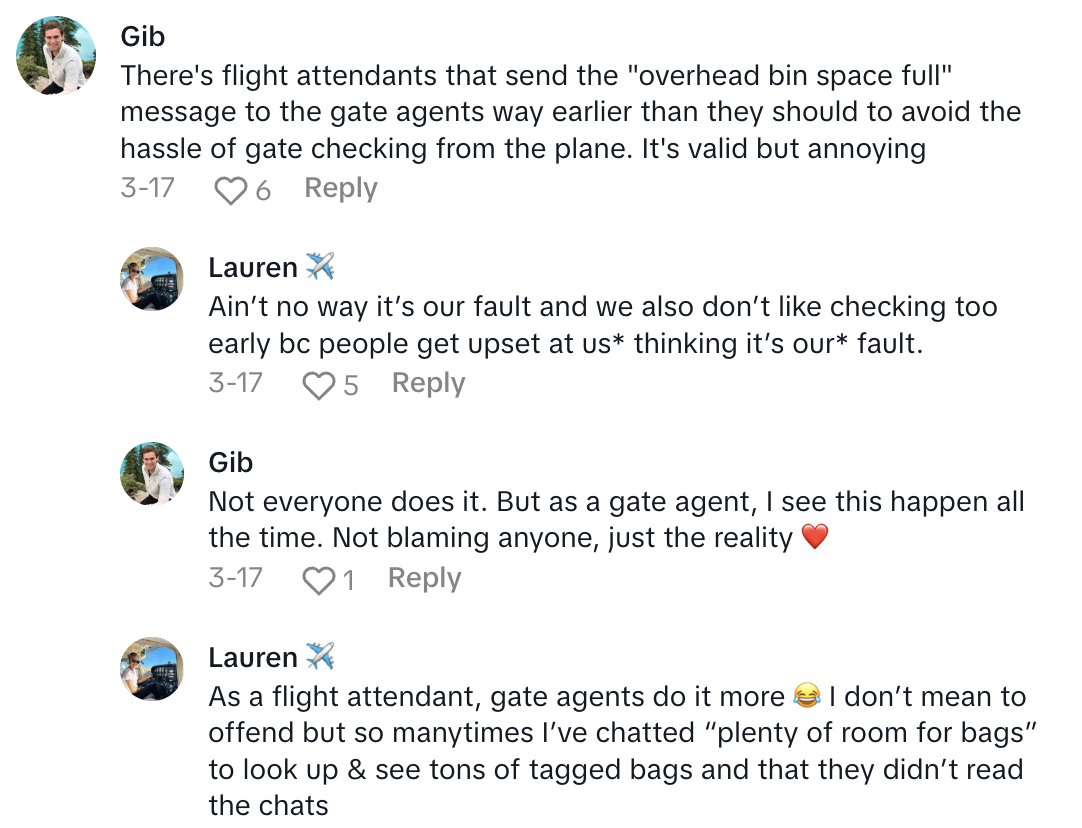
Task: Click the laughing emoji in Lauren's comment
Action: 805,697
